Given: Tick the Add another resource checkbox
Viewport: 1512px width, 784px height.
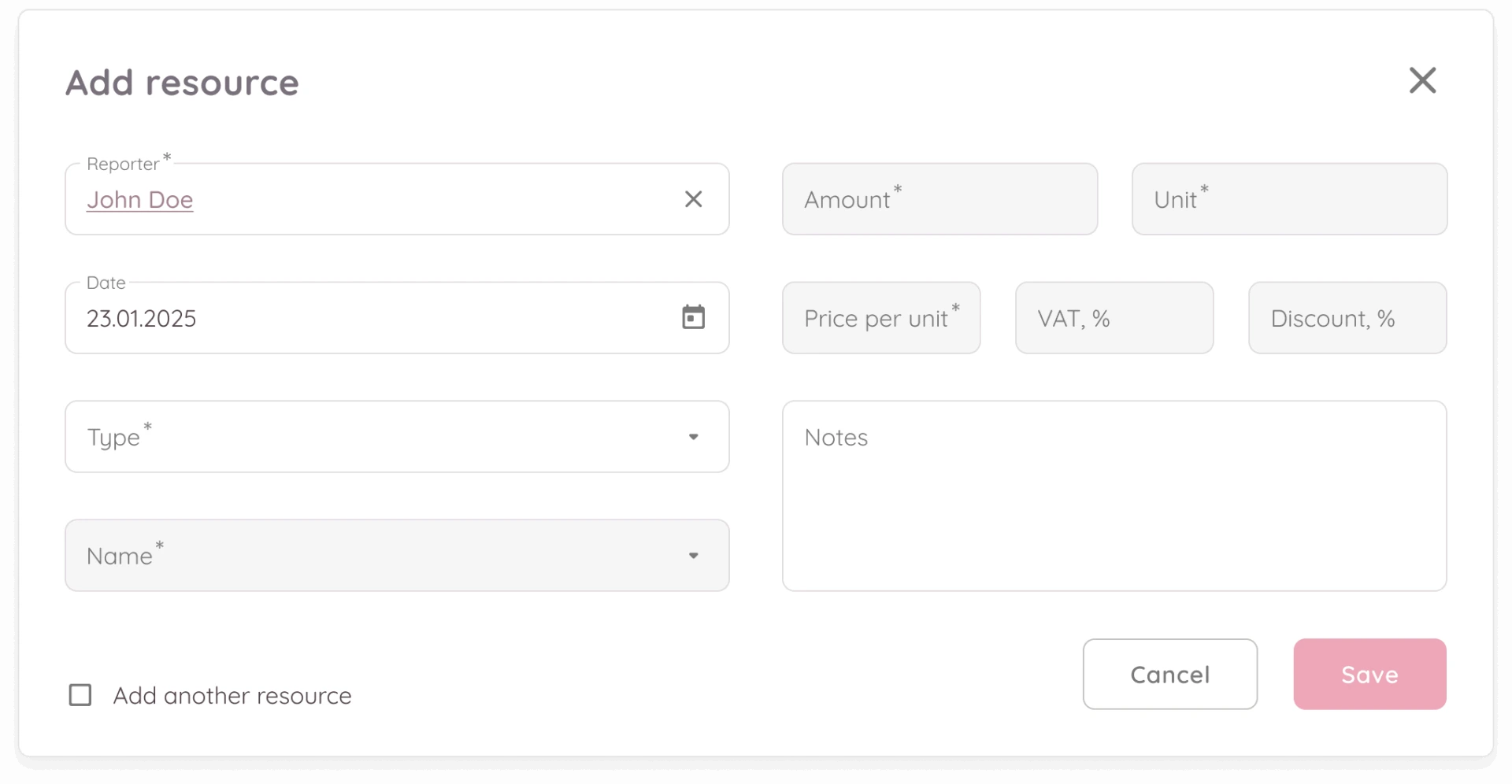Looking at the screenshot, I should [80, 695].
